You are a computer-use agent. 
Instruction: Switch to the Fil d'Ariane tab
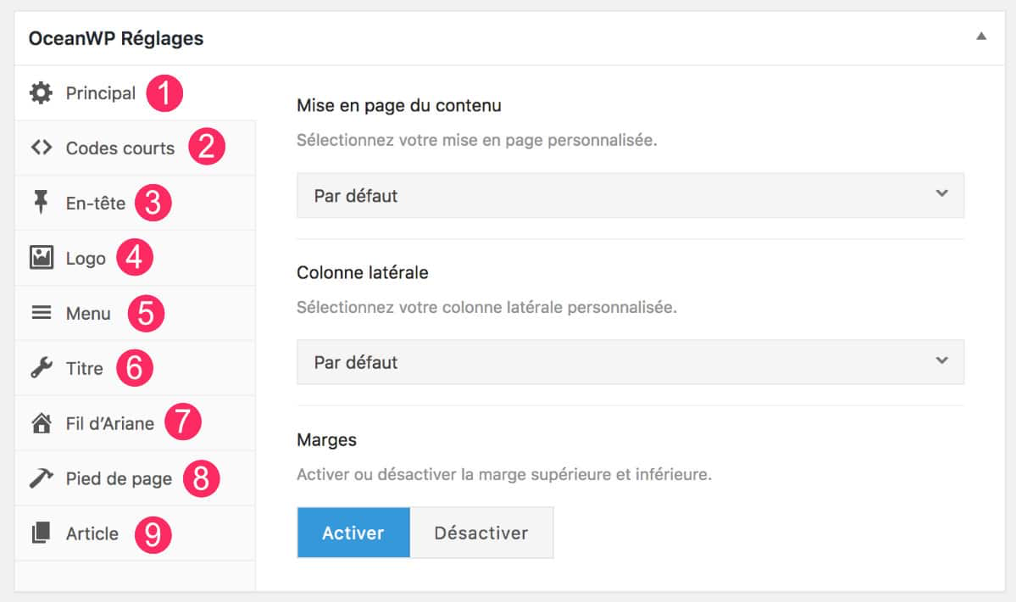pos(135,423)
